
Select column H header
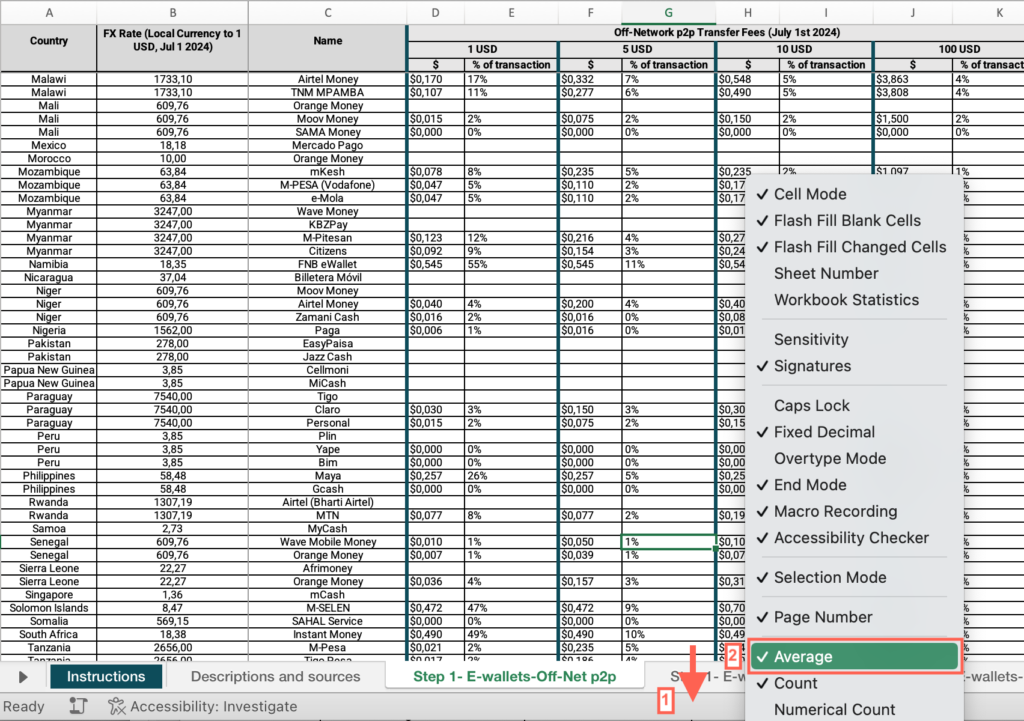748,12
